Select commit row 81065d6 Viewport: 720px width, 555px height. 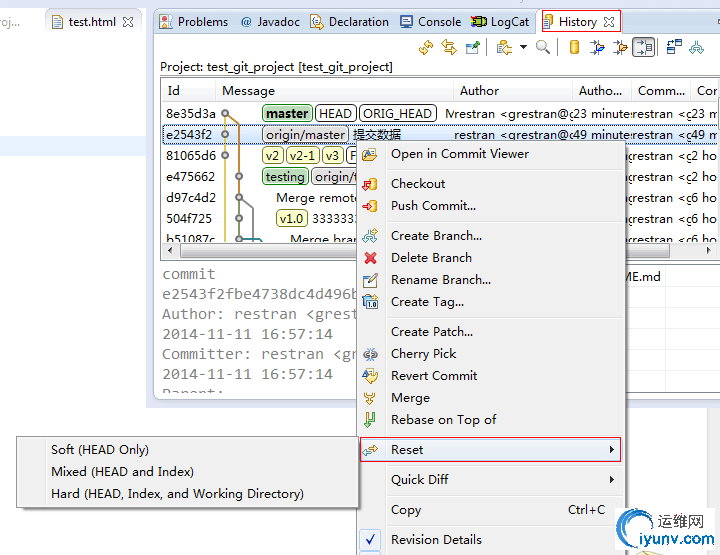tap(259, 156)
